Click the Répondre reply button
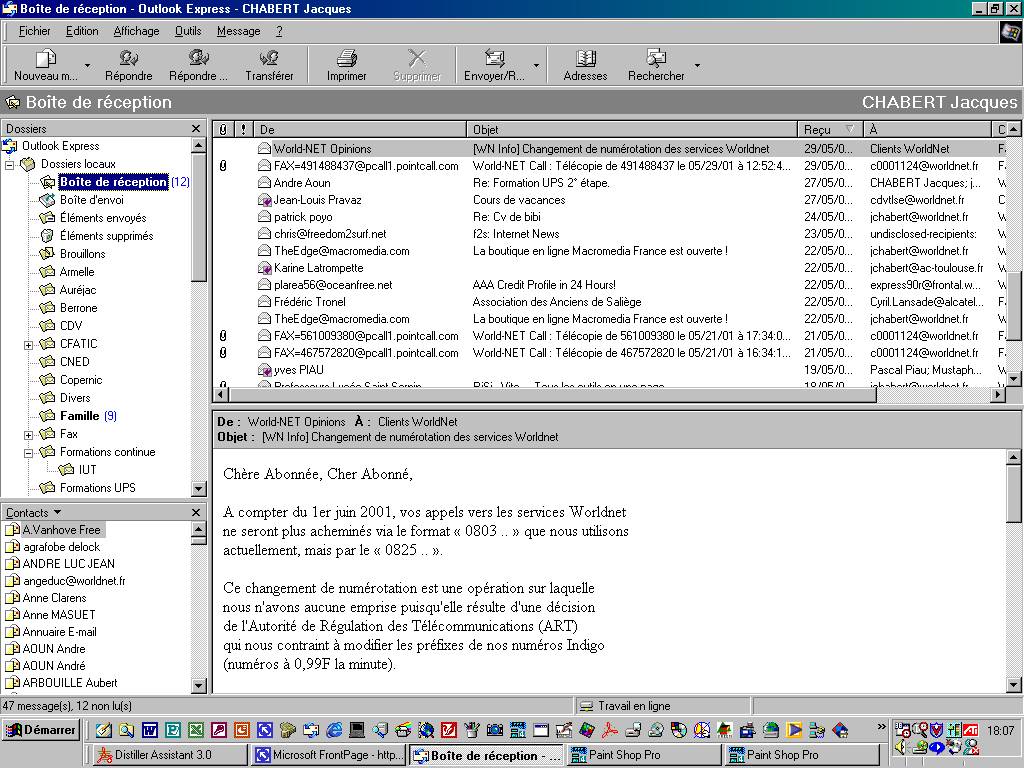 [x=129, y=65]
